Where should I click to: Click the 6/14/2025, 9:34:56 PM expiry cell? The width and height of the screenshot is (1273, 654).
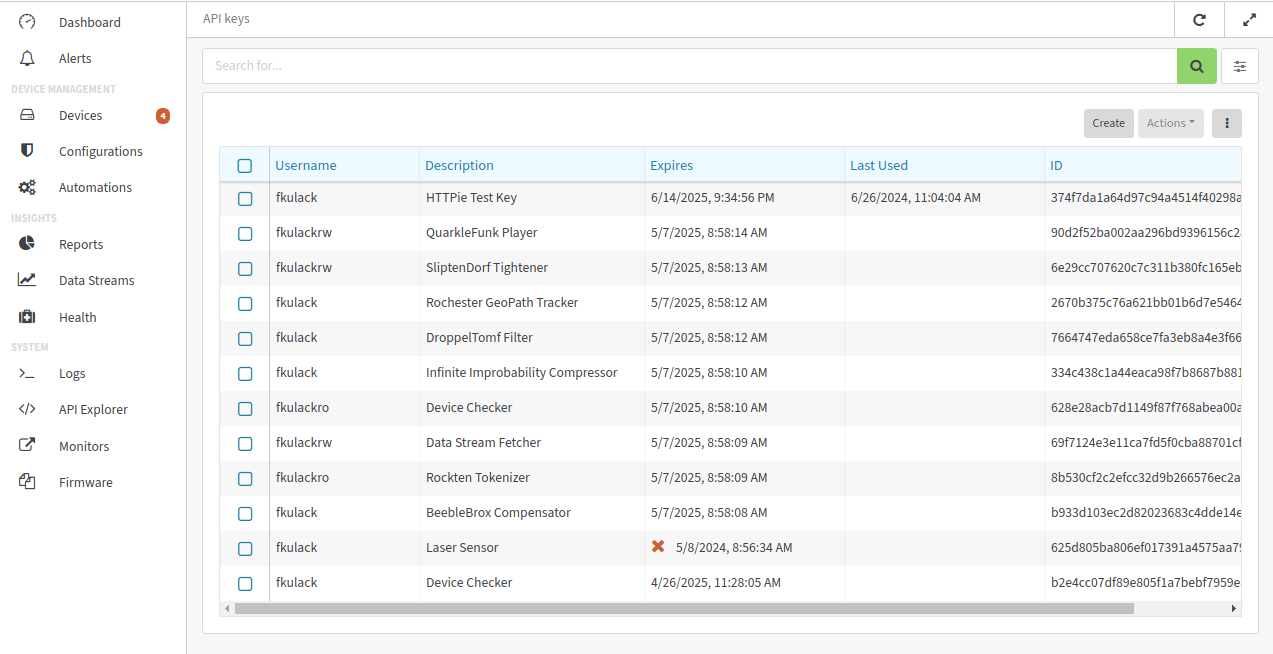713,197
